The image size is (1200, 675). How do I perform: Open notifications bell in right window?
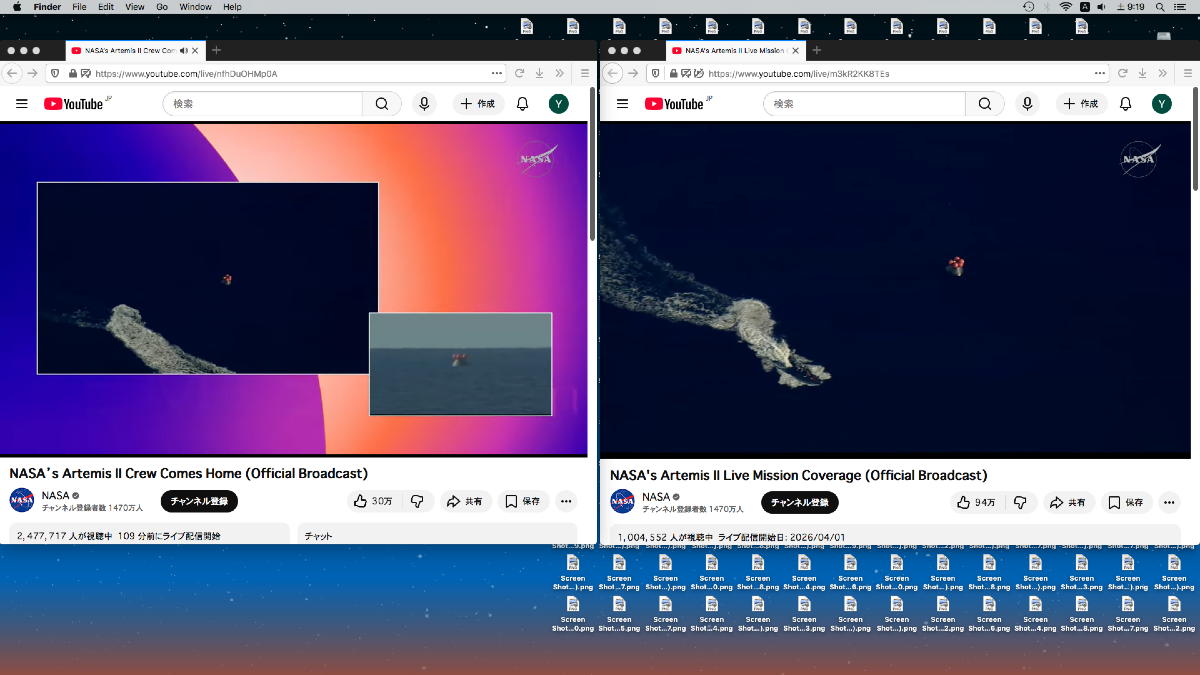point(1125,104)
